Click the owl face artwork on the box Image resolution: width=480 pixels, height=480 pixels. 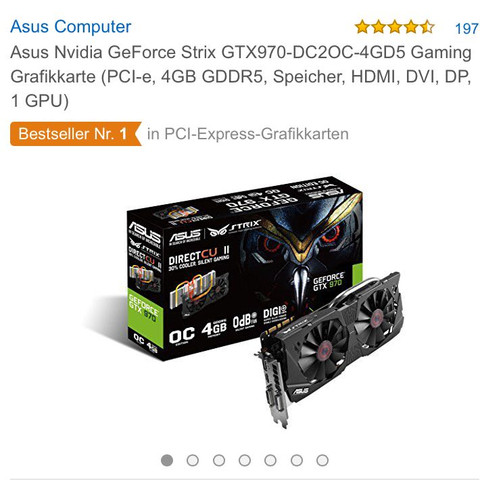[300, 253]
